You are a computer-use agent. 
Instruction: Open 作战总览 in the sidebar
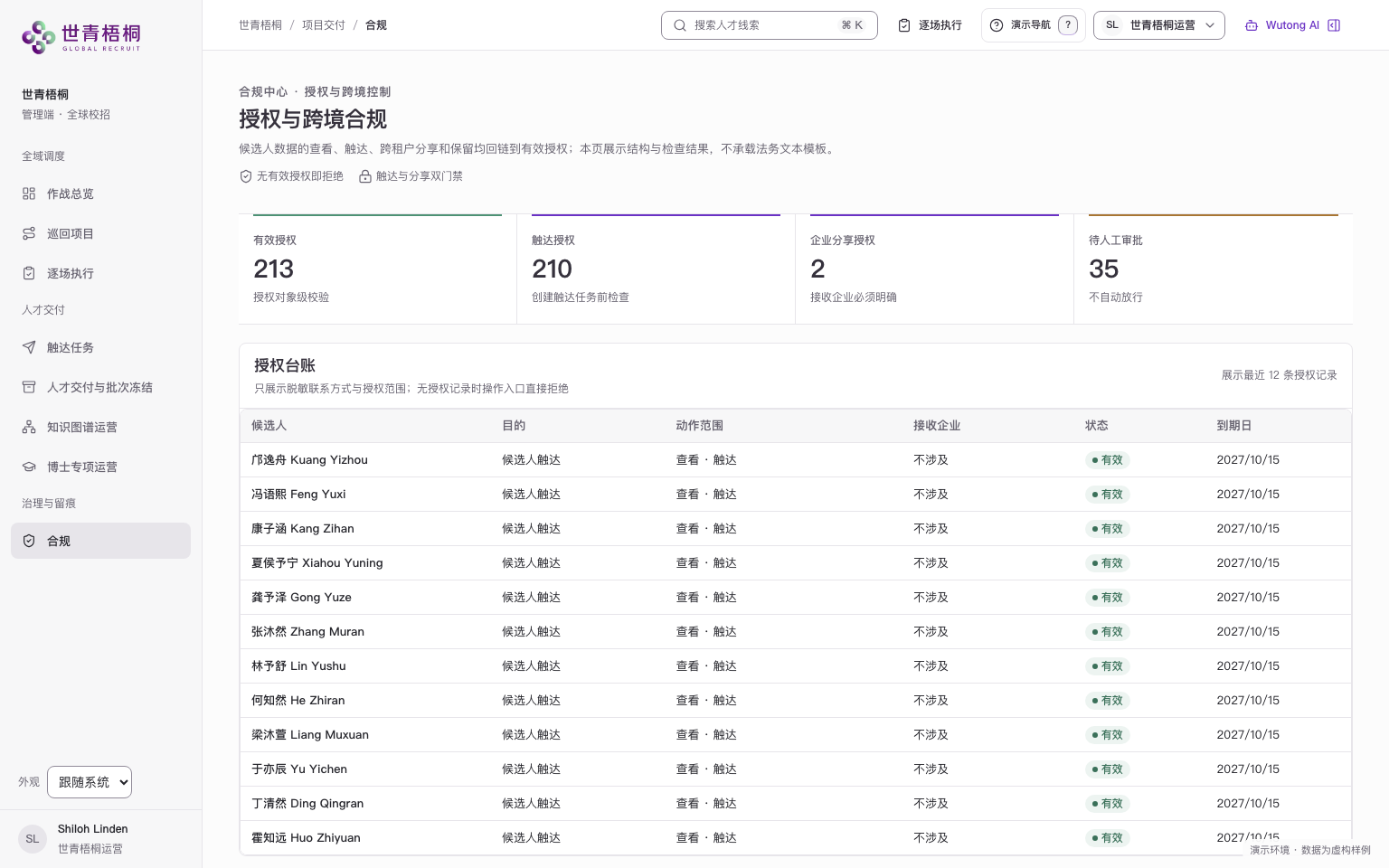click(x=100, y=193)
